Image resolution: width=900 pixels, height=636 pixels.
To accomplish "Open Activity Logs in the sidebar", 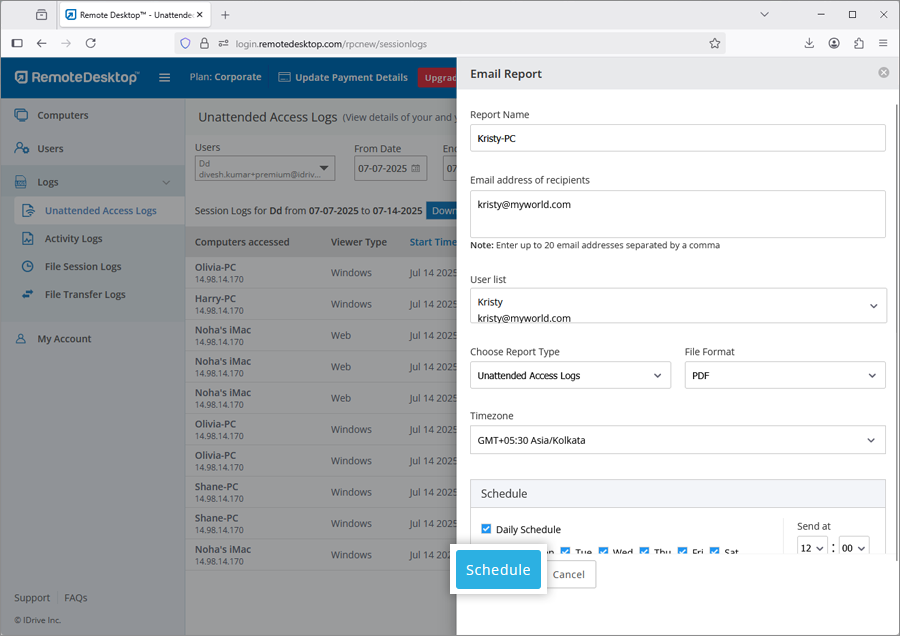I will click(x=73, y=239).
